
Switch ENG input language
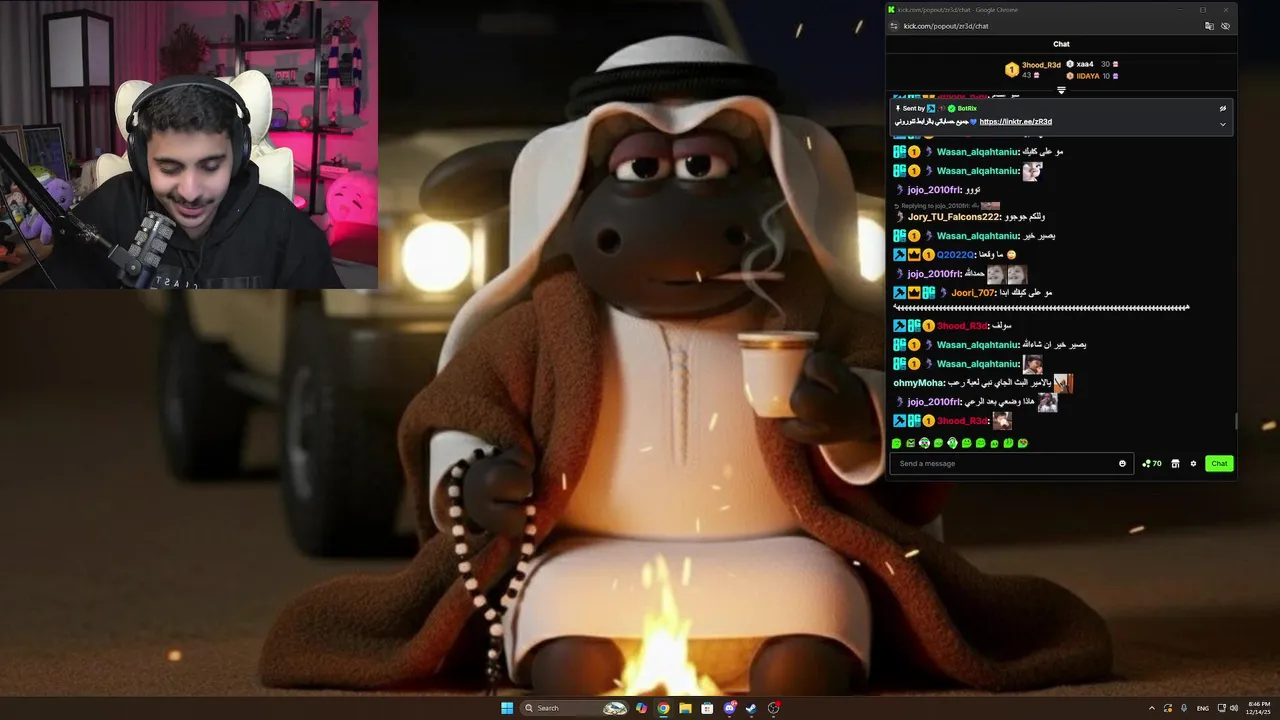(1203, 708)
